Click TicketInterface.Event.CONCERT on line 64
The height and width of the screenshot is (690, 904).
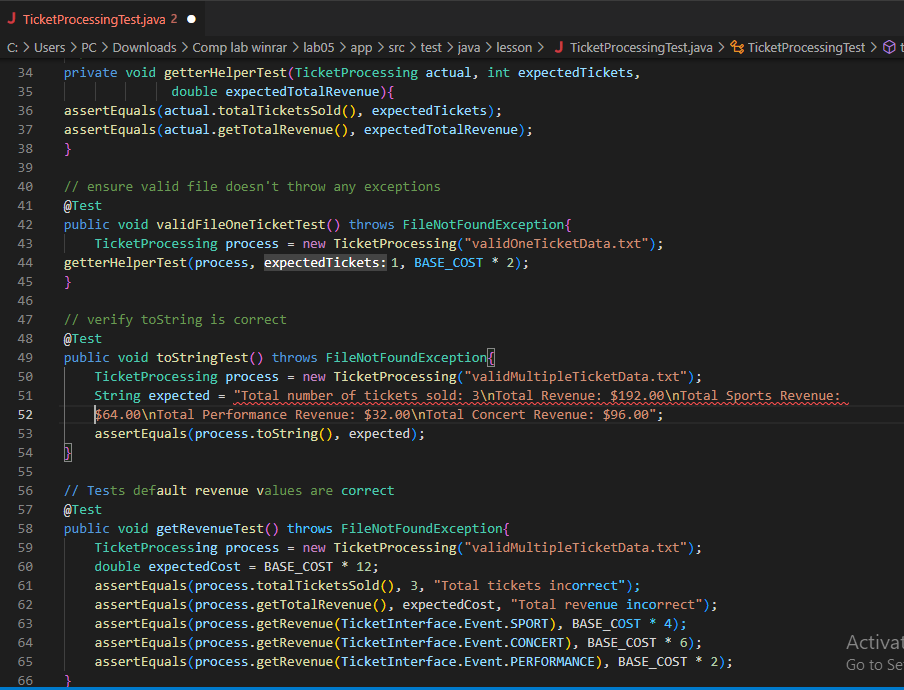pyautogui.click(x=452, y=643)
